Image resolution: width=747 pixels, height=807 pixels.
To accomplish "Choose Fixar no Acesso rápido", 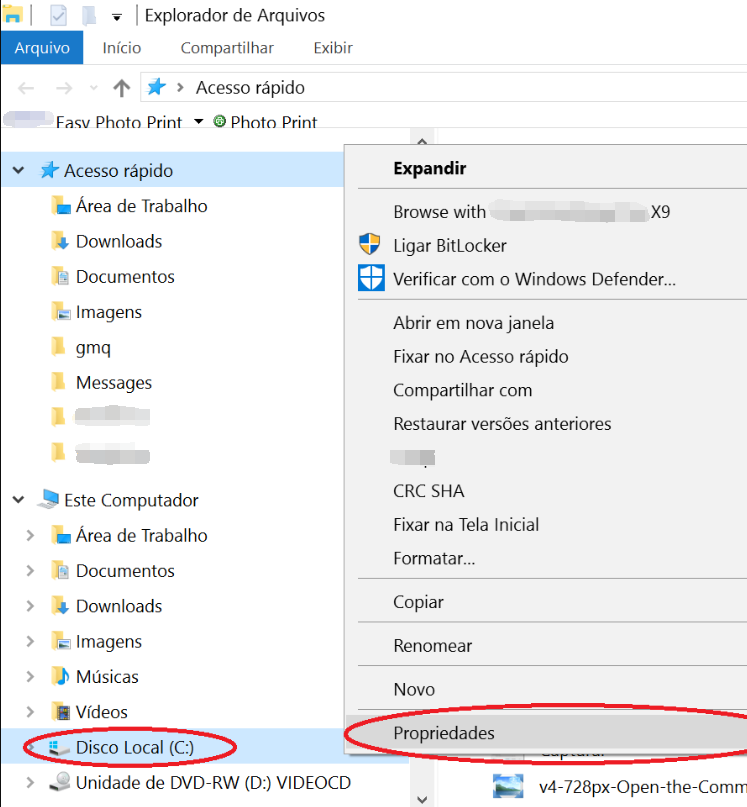I will pyautogui.click(x=480, y=356).
